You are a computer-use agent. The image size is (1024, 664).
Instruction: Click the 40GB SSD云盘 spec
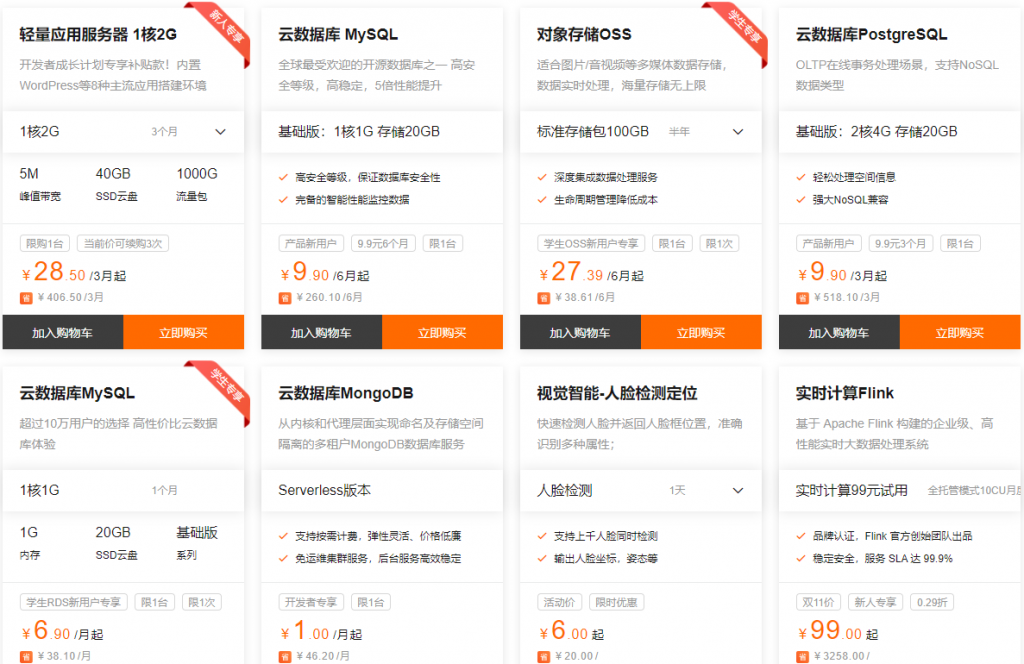coord(116,184)
